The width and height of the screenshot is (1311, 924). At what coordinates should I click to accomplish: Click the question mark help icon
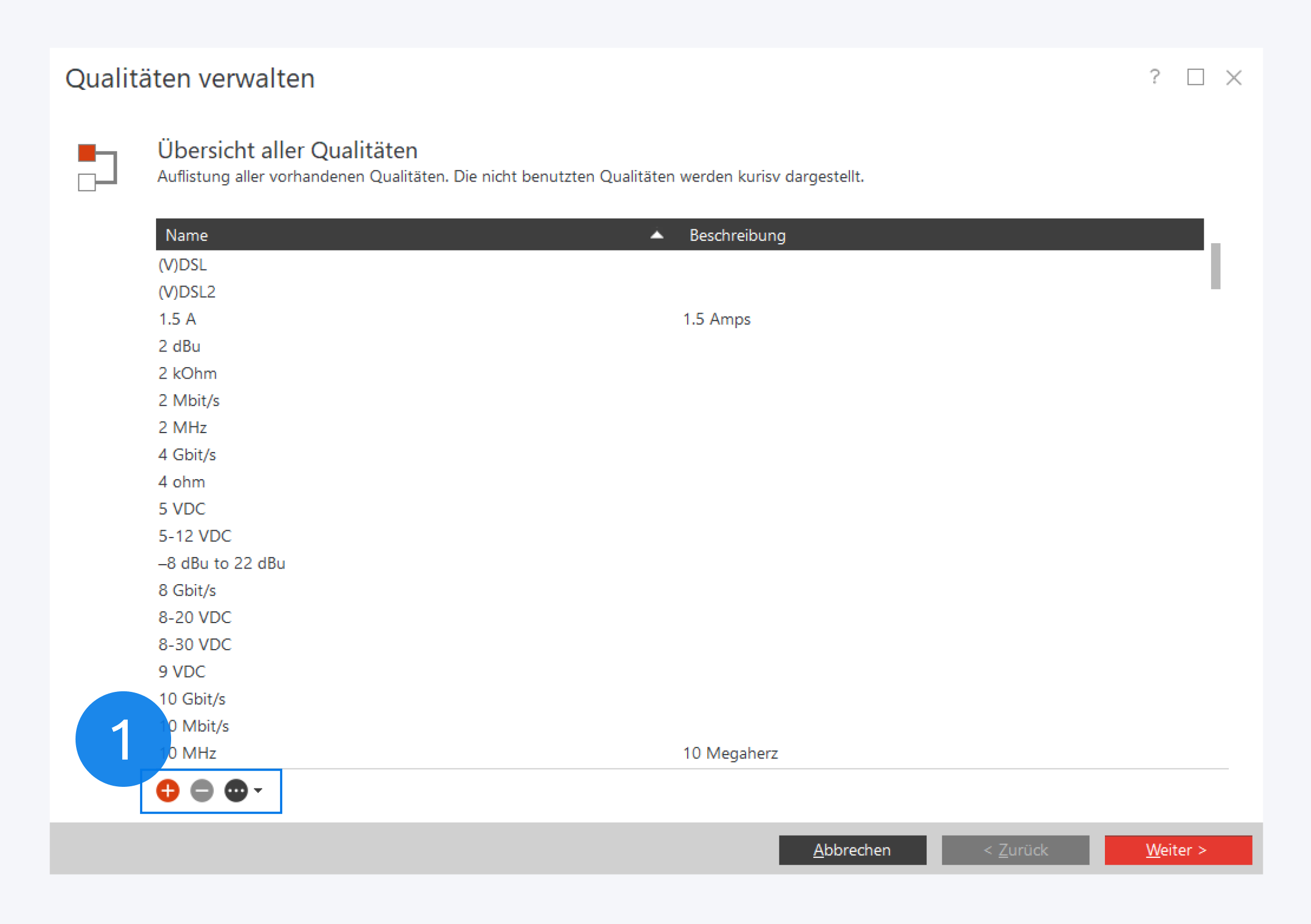[1154, 77]
